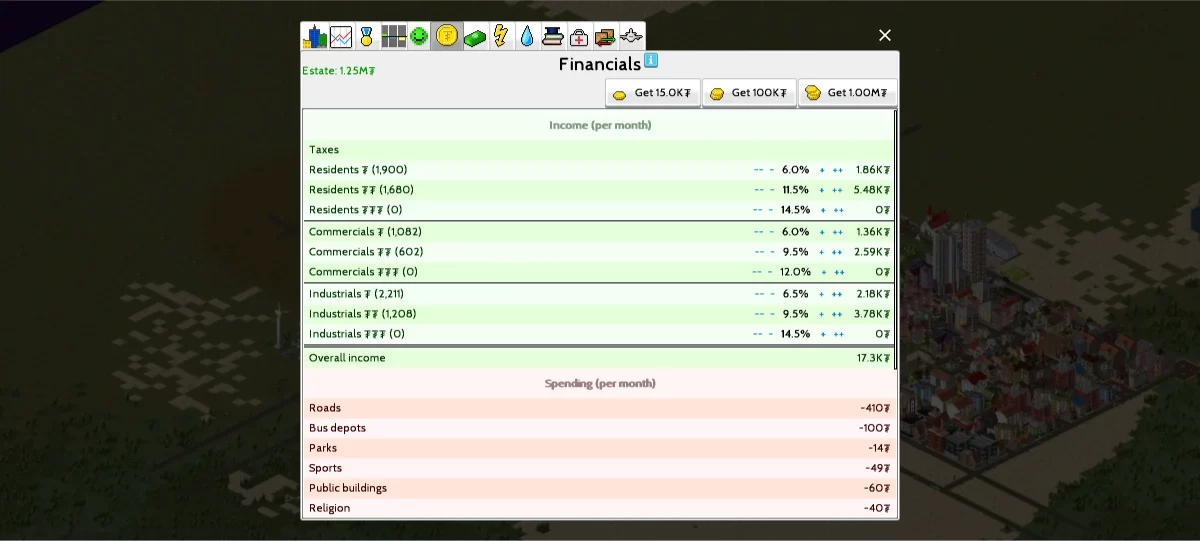This screenshot has width=1200, height=541.
Task: Open the water drop tab
Action: click(527, 37)
